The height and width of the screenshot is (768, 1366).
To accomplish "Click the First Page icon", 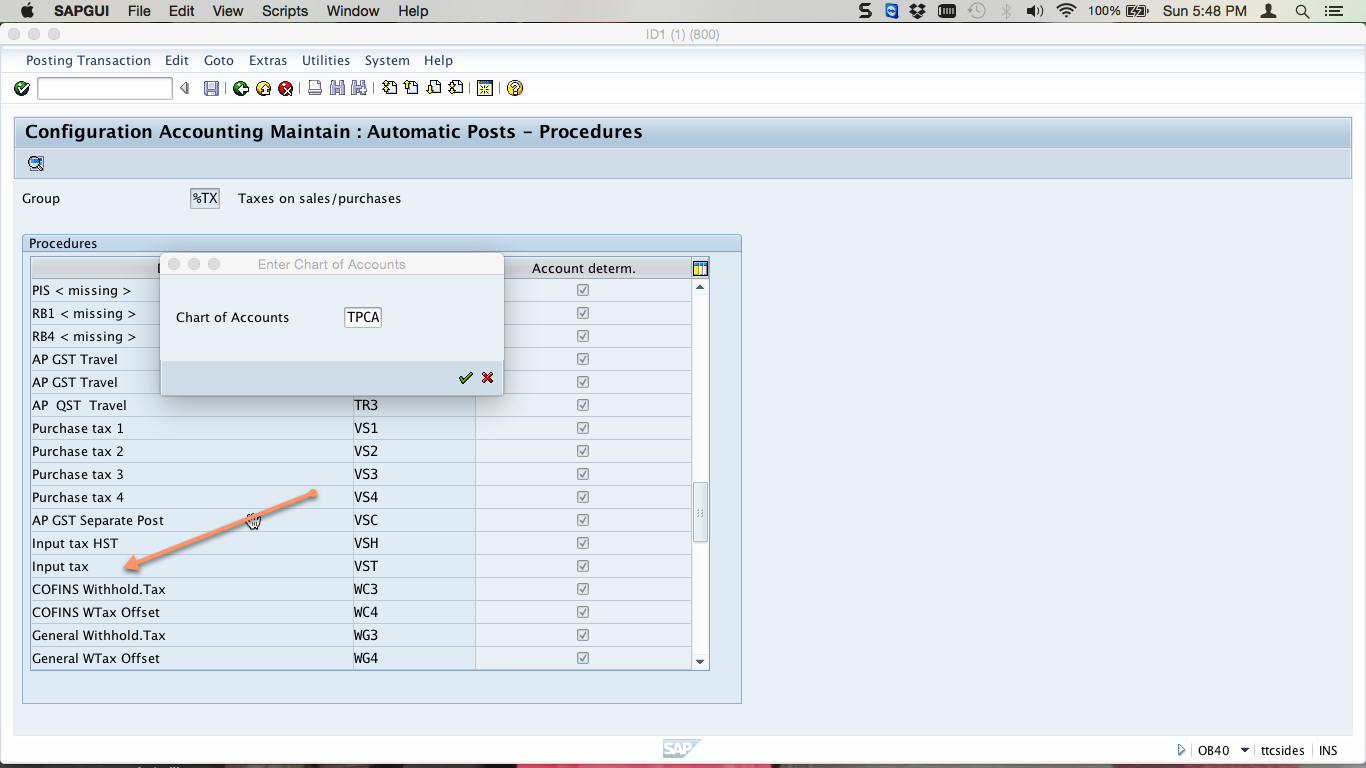I will pos(389,89).
